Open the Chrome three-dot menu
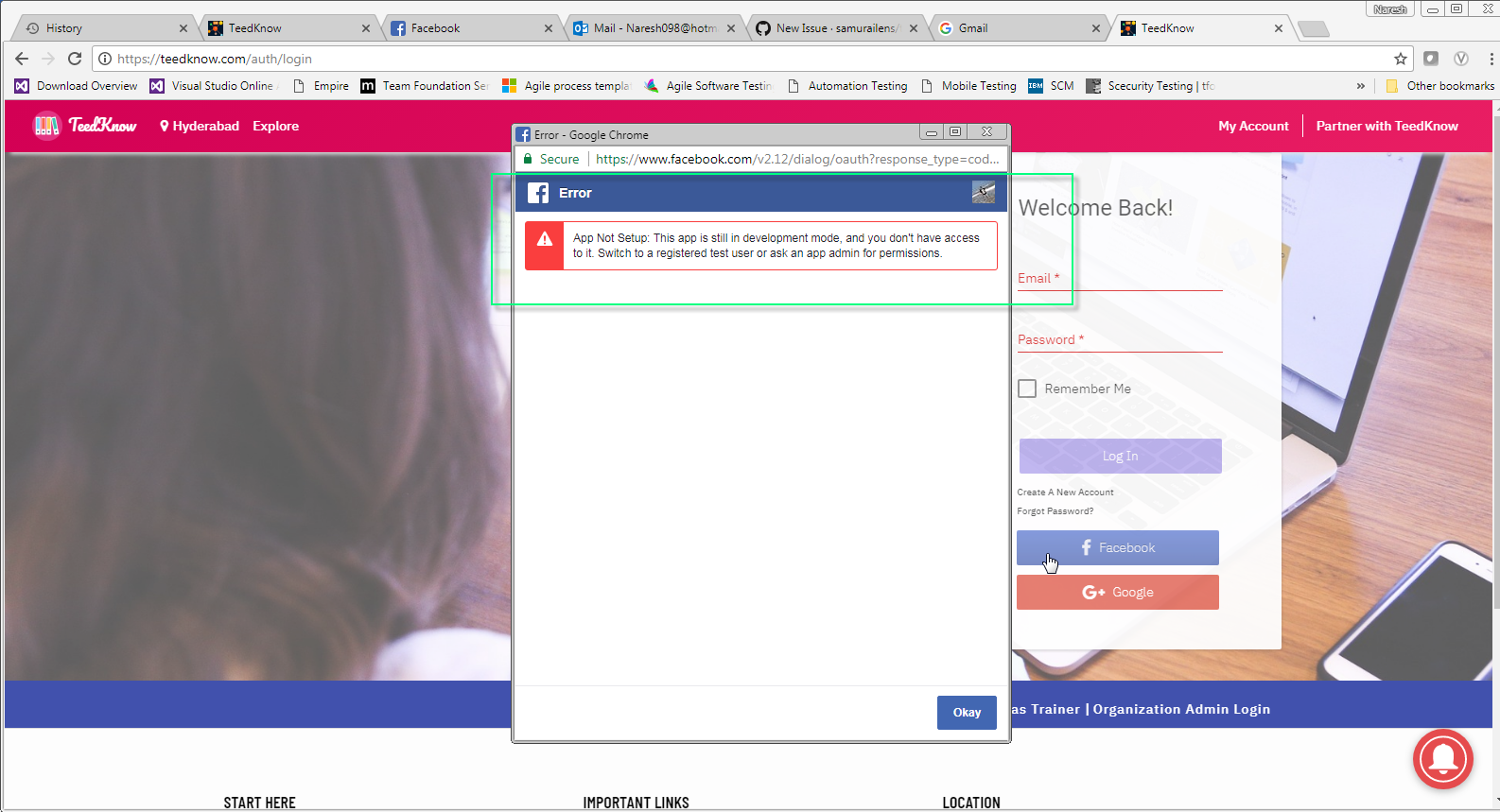The height and width of the screenshot is (812, 1500). pos(1491,59)
